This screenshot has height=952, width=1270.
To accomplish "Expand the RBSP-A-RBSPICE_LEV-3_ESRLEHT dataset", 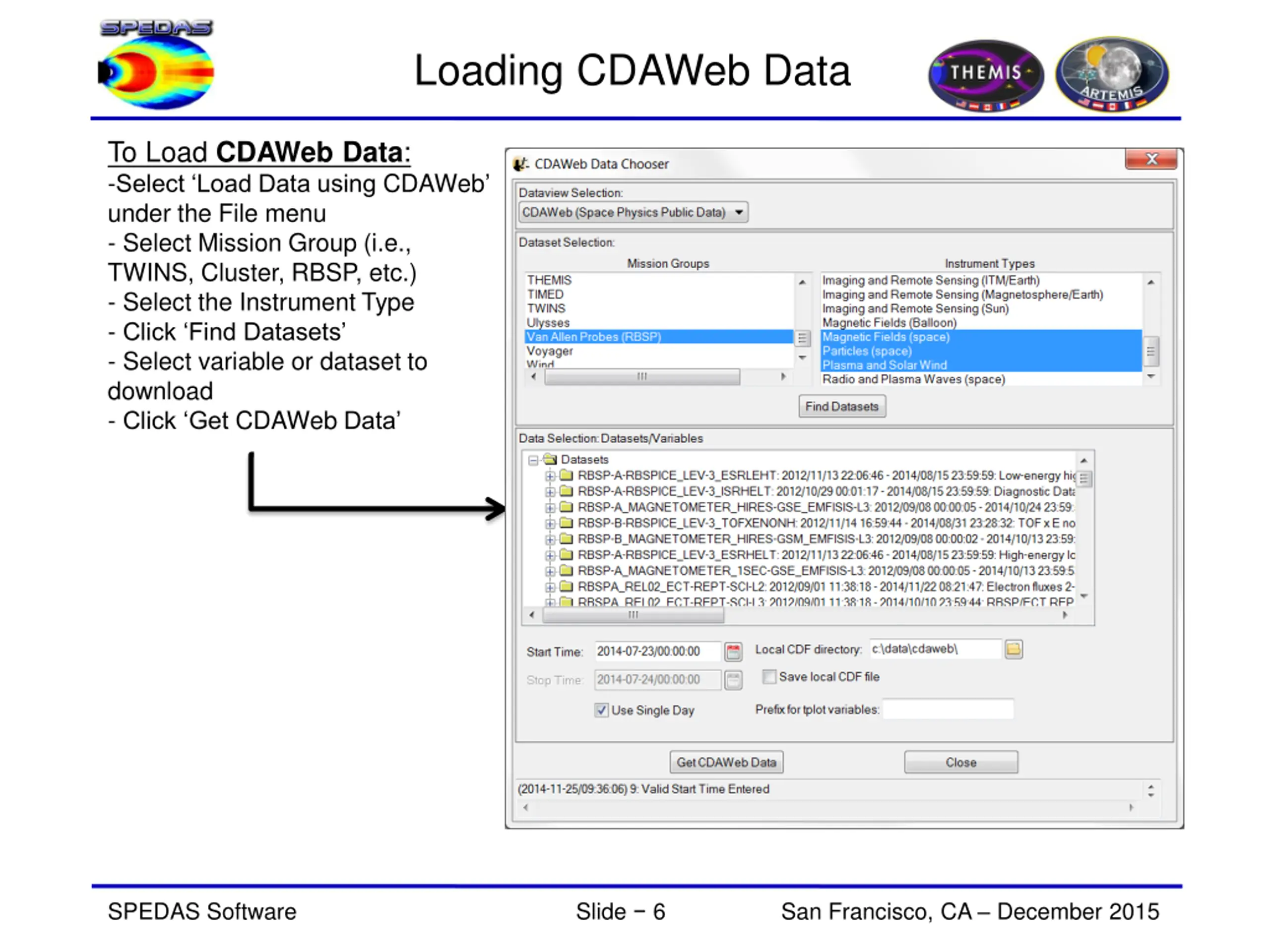I will pyautogui.click(x=550, y=476).
